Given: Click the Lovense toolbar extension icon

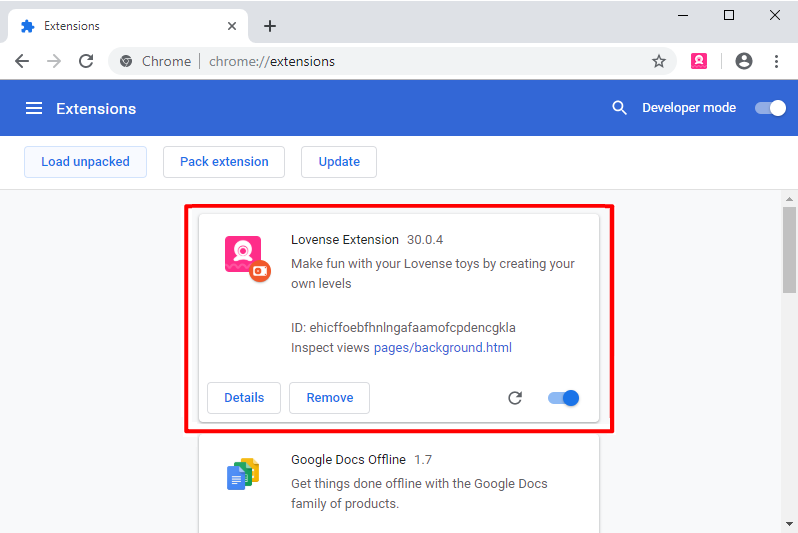Looking at the screenshot, I should [699, 61].
